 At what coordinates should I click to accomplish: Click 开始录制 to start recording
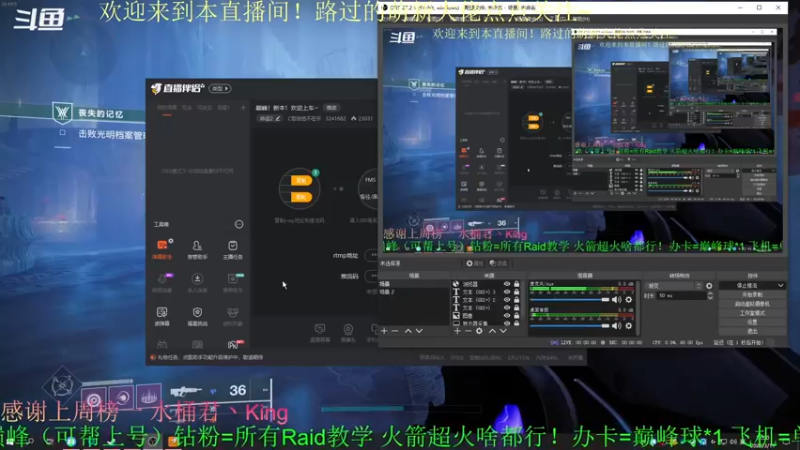click(752, 295)
